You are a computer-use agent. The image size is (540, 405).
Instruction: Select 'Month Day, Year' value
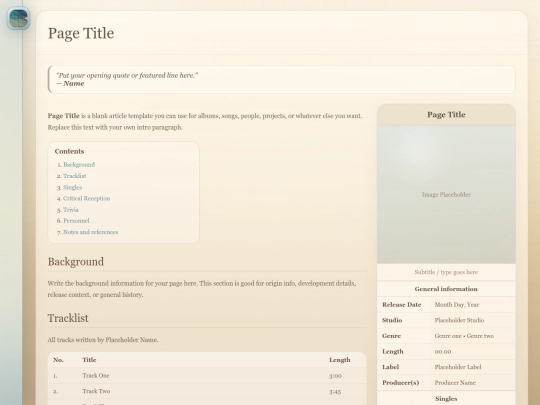point(457,305)
